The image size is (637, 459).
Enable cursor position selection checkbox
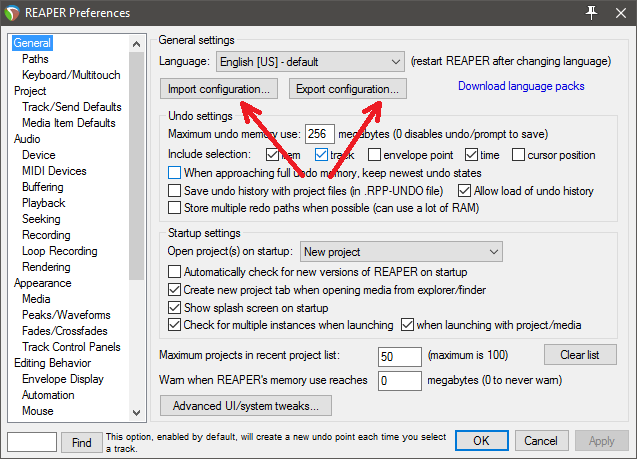[x=518, y=155]
